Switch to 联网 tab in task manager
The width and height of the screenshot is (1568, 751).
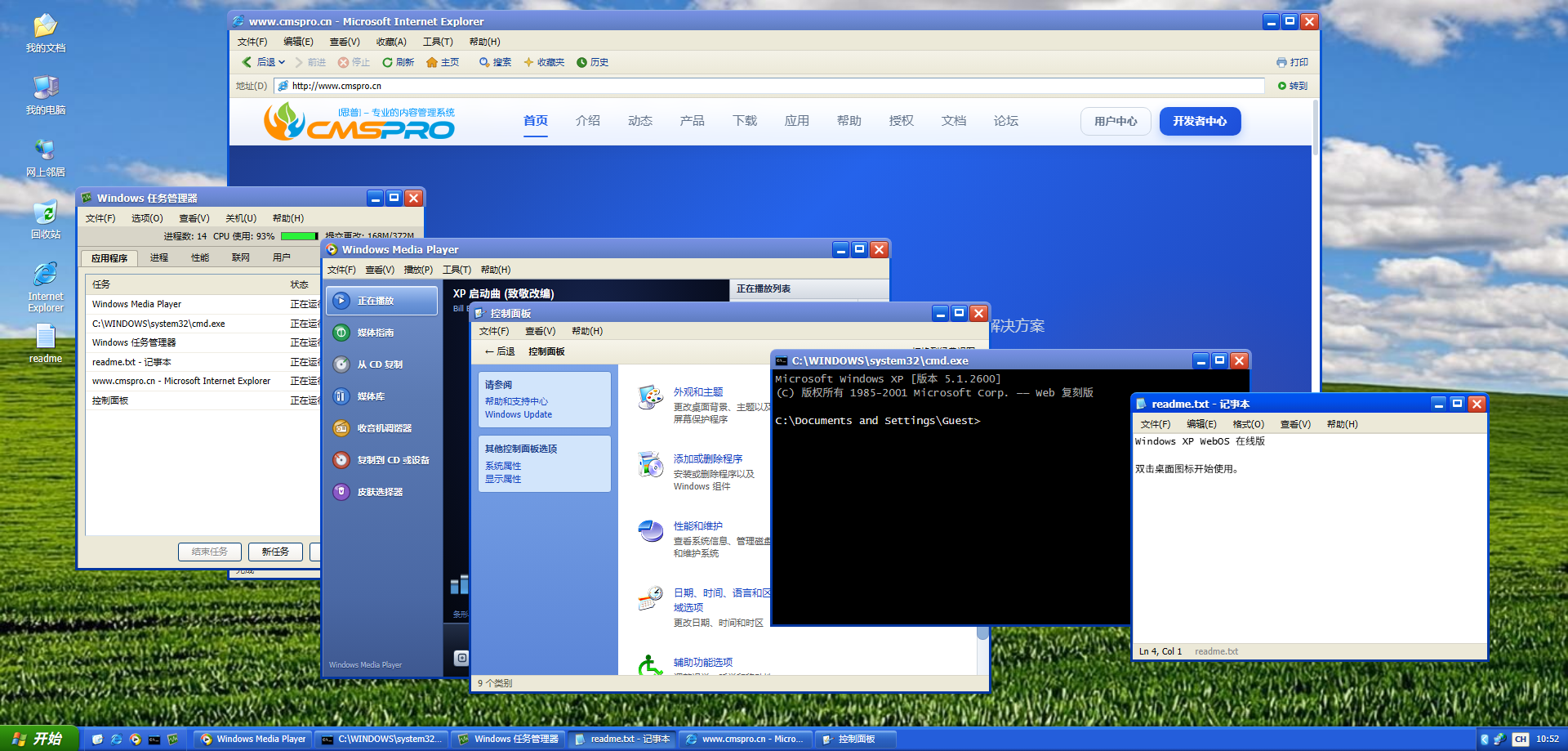pos(241,257)
